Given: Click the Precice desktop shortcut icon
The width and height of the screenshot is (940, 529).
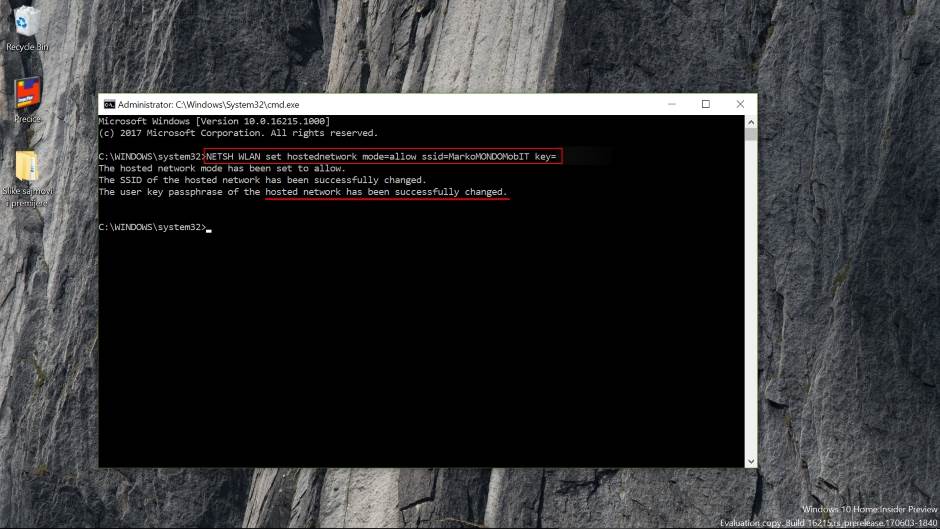Looking at the screenshot, I should click(x=27, y=95).
